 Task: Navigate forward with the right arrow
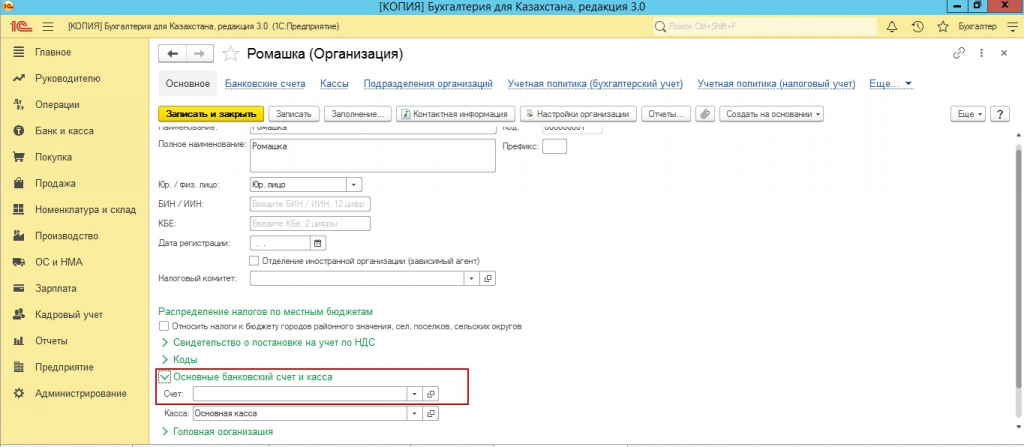(x=200, y=54)
